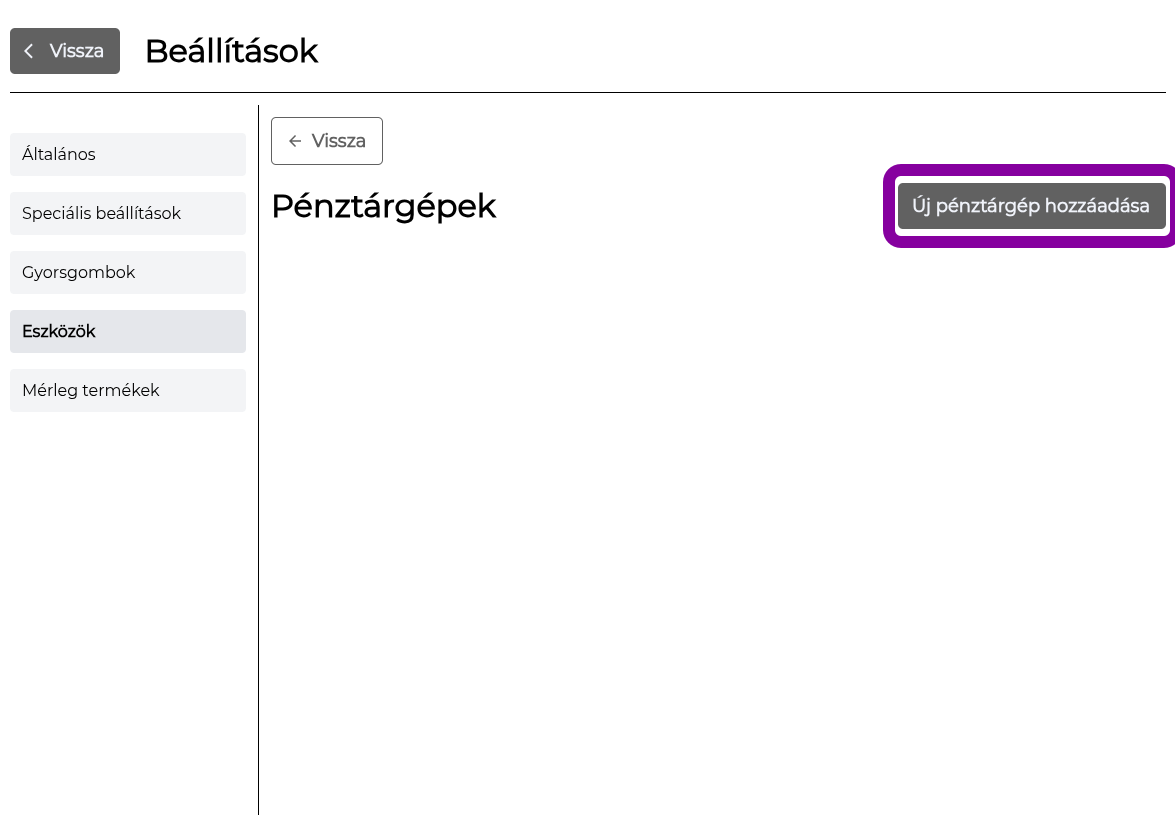Click the word Vissza in the dark header button
1175x815 pixels.
(x=76, y=51)
